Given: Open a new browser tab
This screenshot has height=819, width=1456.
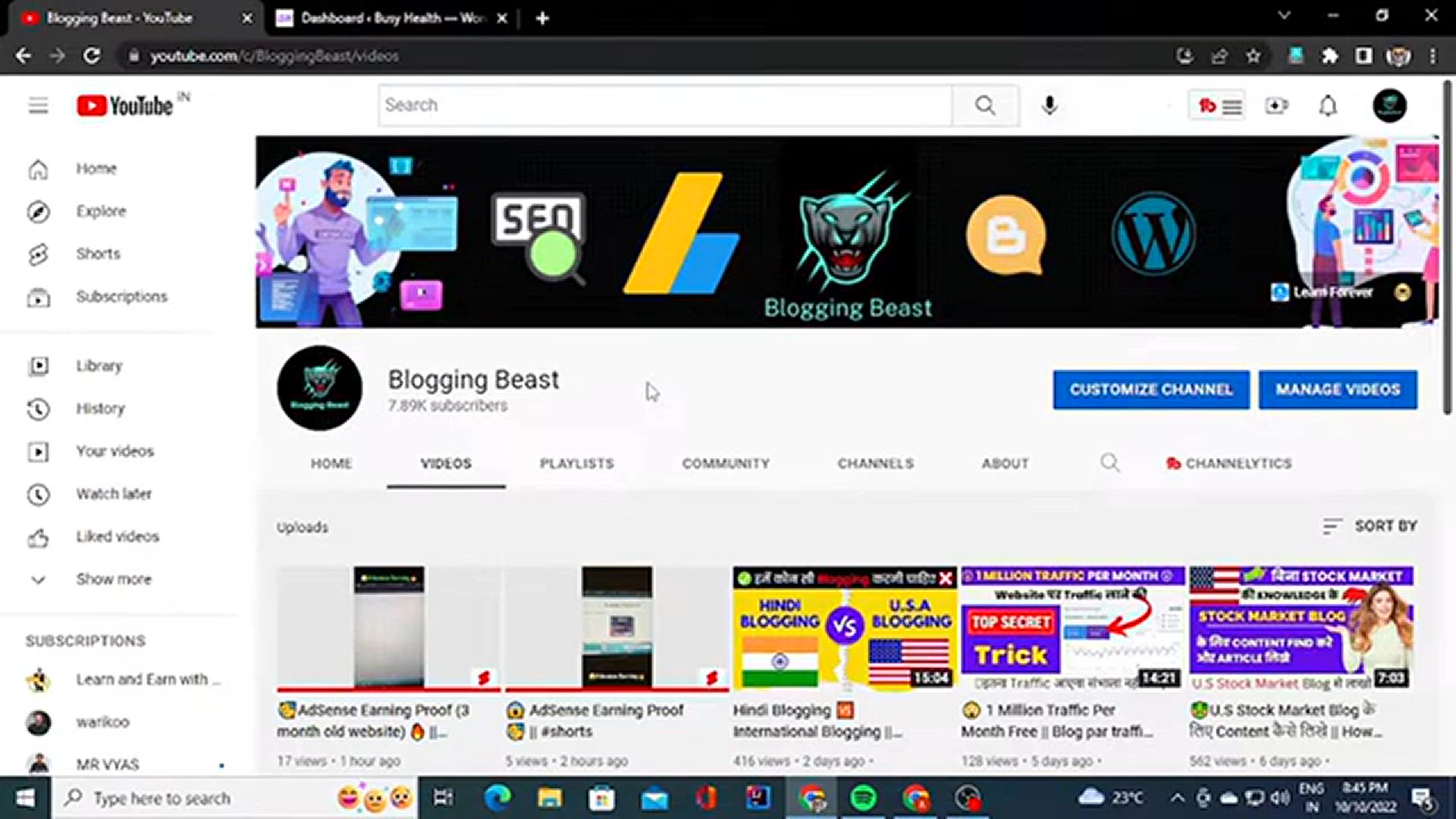Looking at the screenshot, I should click(x=542, y=18).
